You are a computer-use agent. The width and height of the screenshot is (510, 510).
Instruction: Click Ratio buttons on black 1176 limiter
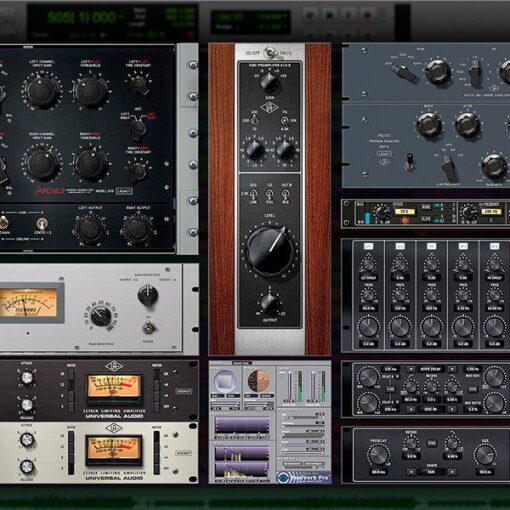71,390
